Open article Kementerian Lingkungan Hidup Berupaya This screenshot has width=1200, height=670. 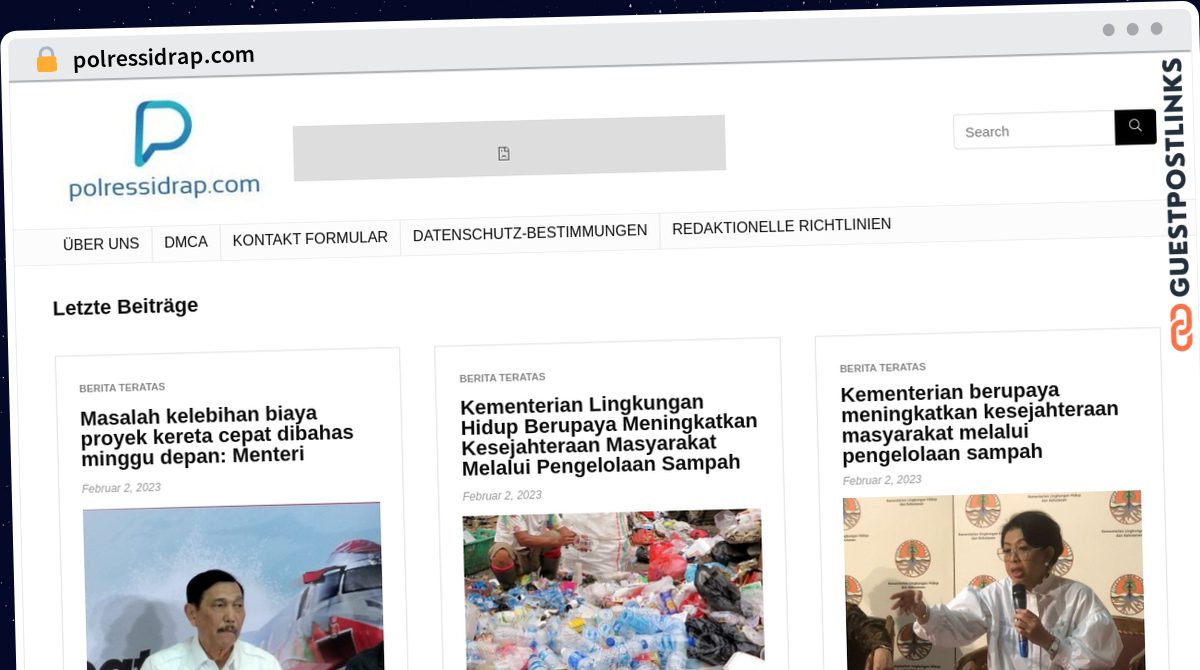click(x=609, y=435)
